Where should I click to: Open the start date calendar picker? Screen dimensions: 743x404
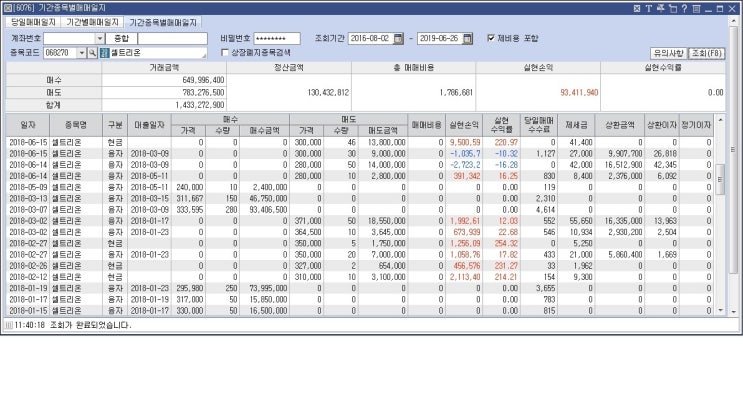point(399,38)
